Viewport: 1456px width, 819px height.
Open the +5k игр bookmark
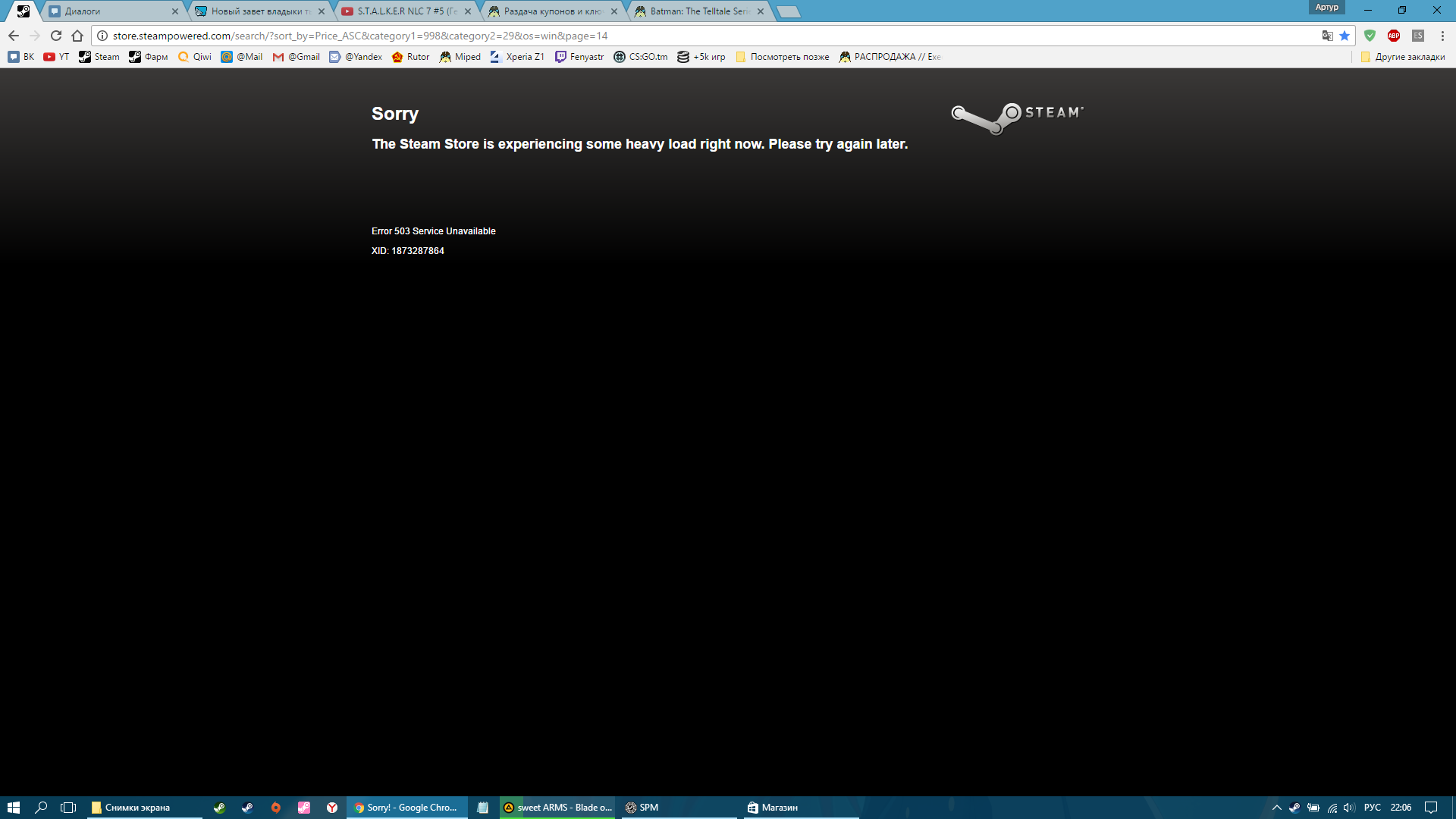click(x=701, y=57)
